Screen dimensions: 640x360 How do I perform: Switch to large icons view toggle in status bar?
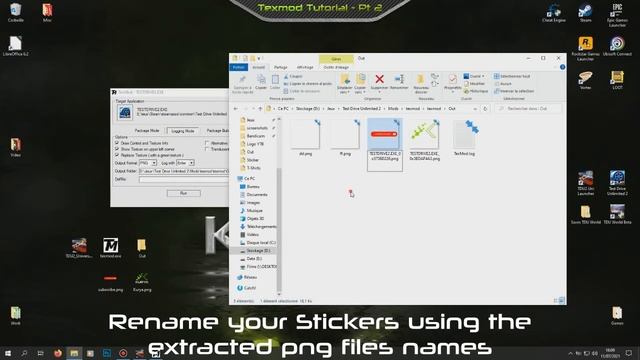click(x=562, y=301)
